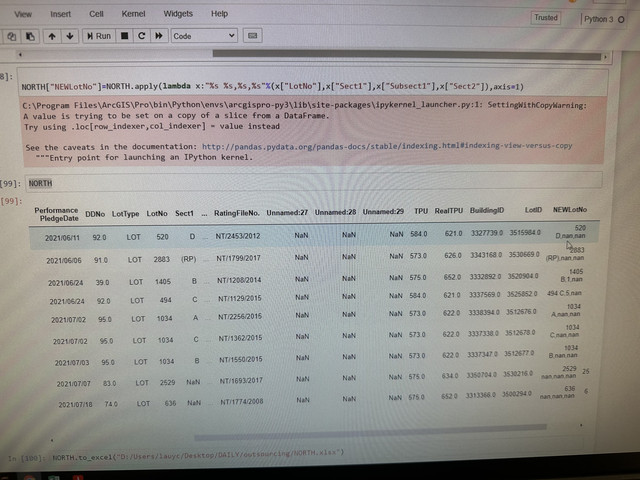Click the paste cells icon

pos(30,36)
